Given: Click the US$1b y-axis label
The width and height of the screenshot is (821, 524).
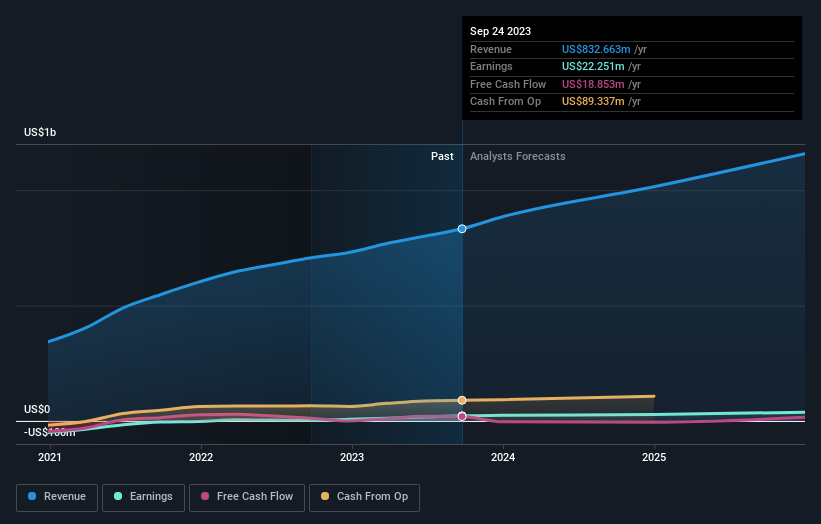Looking at the screenshot, I should point(40,132).
